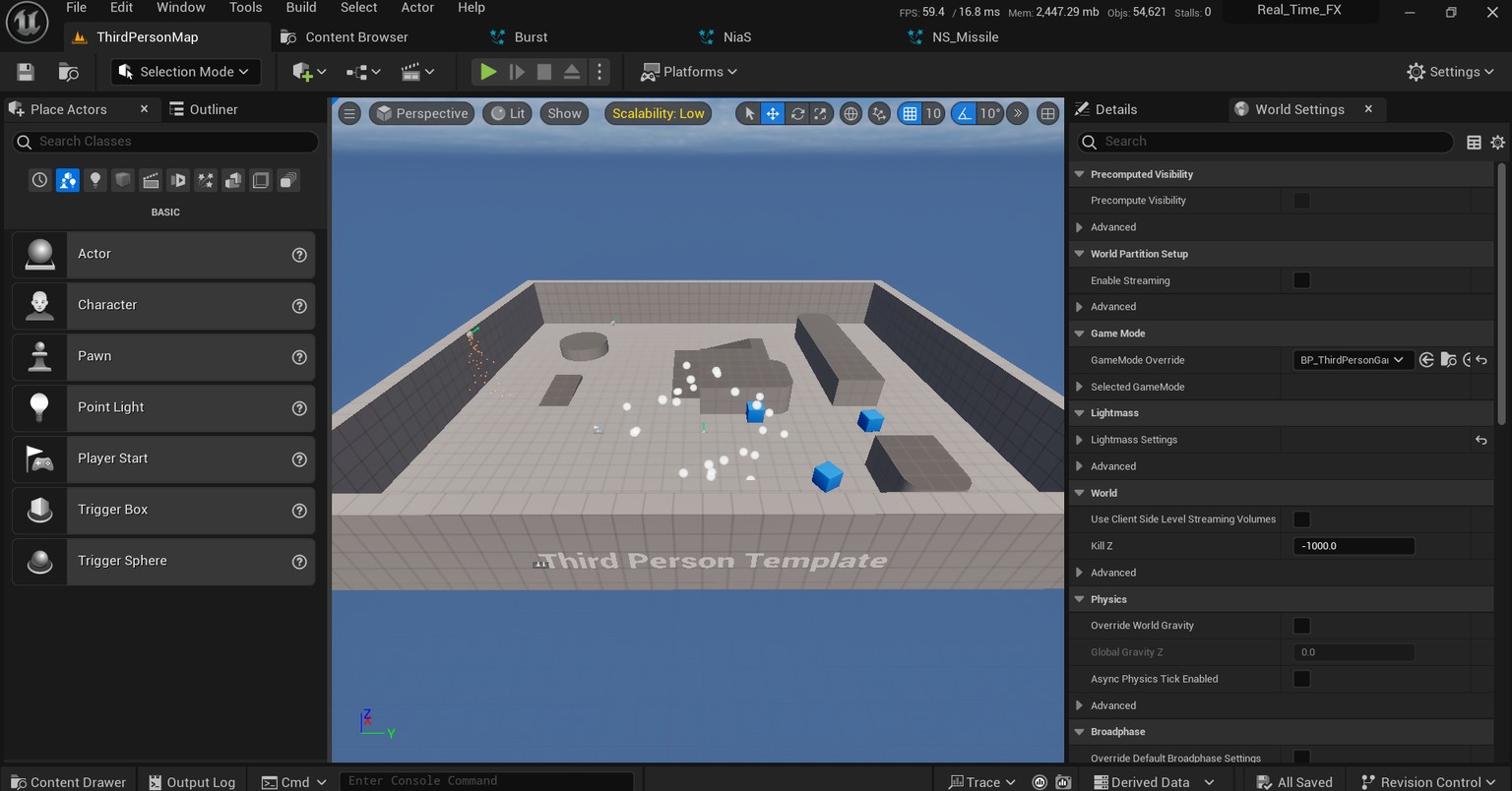The height and width of the screenshot is (791, 1512).
Task: Select the Volumes category icon
Action: pos(261,180)
